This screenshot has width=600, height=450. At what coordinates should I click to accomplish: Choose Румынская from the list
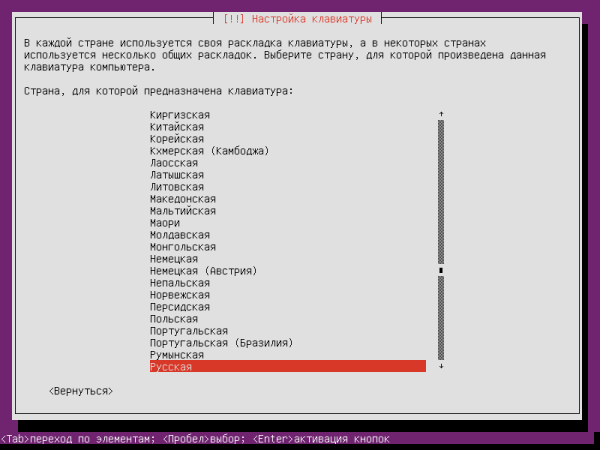(x=177, y=355)
